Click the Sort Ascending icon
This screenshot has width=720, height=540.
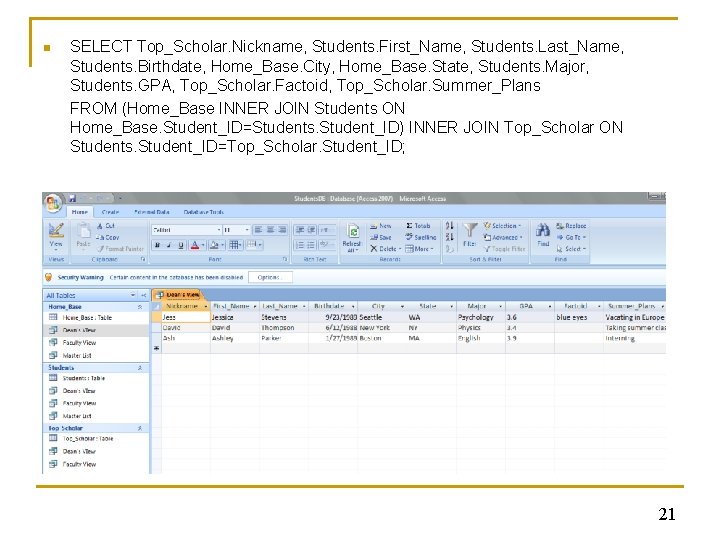450,226
